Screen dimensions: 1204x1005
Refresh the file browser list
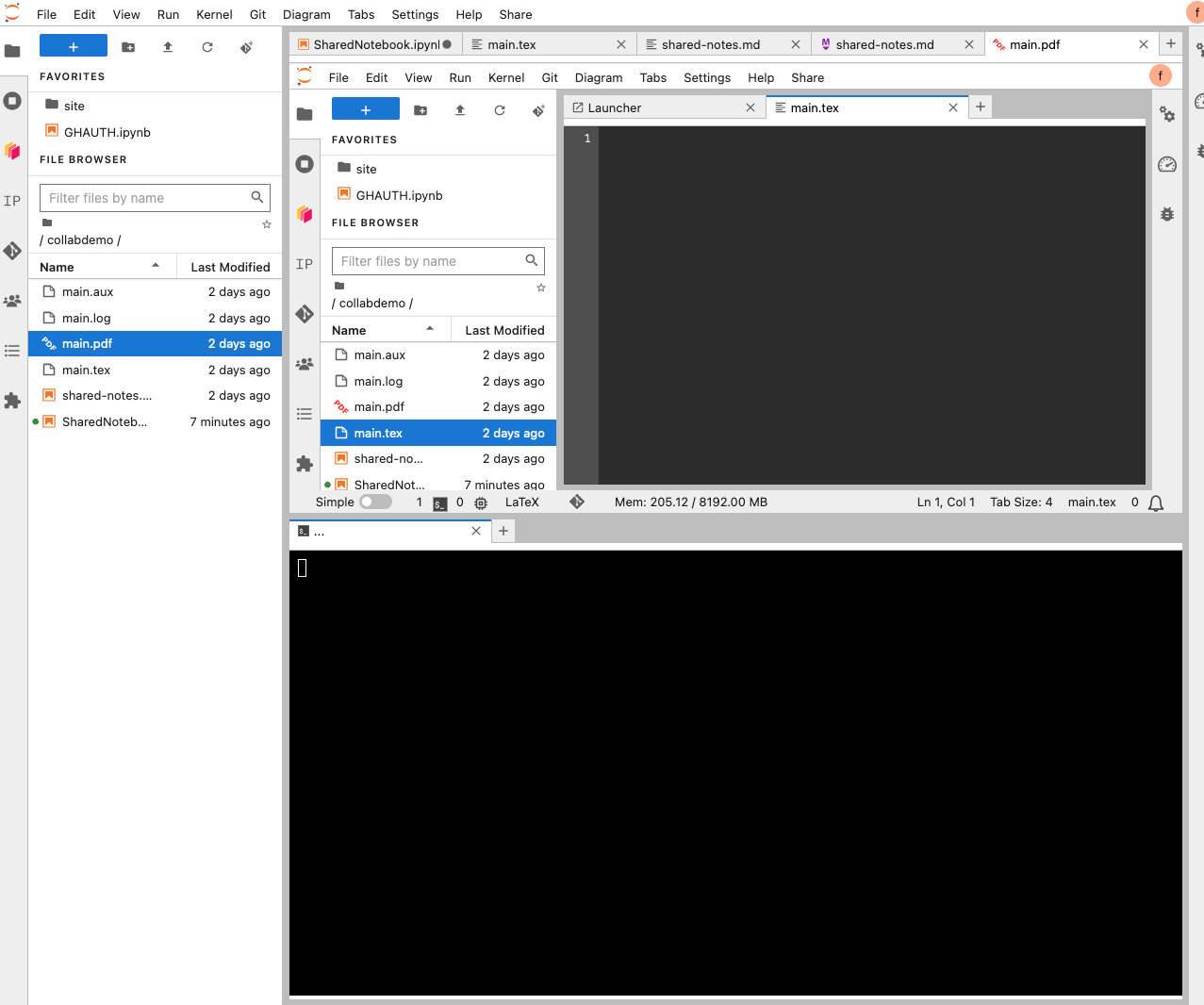207,46
